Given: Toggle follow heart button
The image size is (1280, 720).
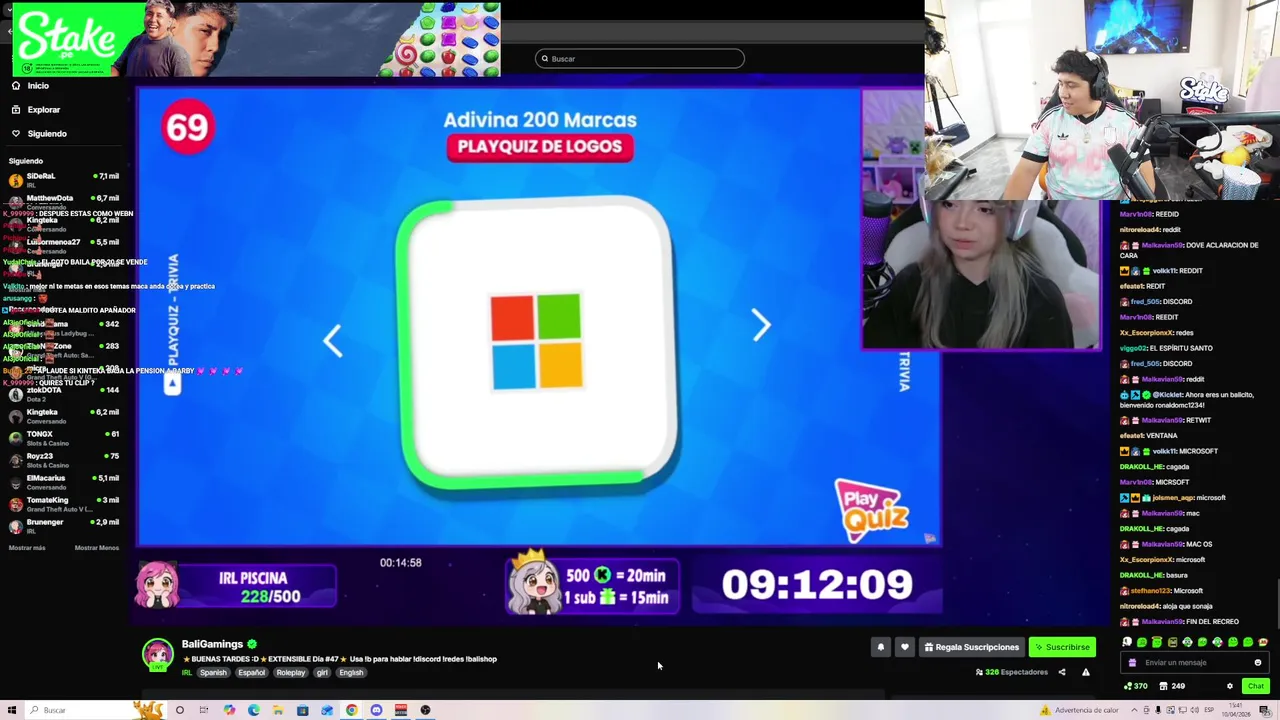Looking at the screenshot, I should tap(905, 647).
